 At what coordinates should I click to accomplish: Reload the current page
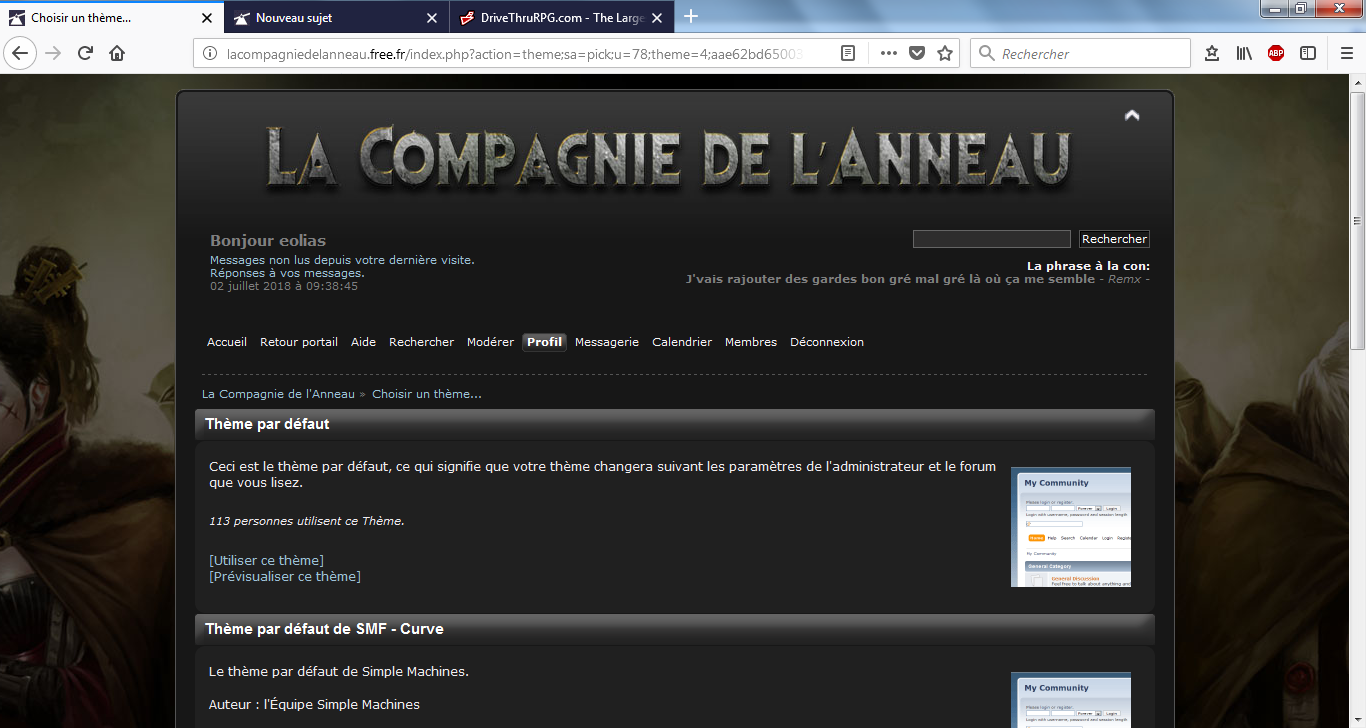click(85, 53)
